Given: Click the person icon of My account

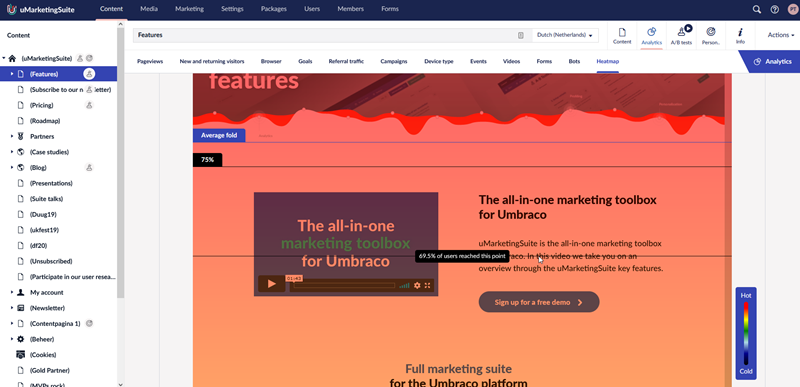Looking at the screenshot, I should point(21,292).
